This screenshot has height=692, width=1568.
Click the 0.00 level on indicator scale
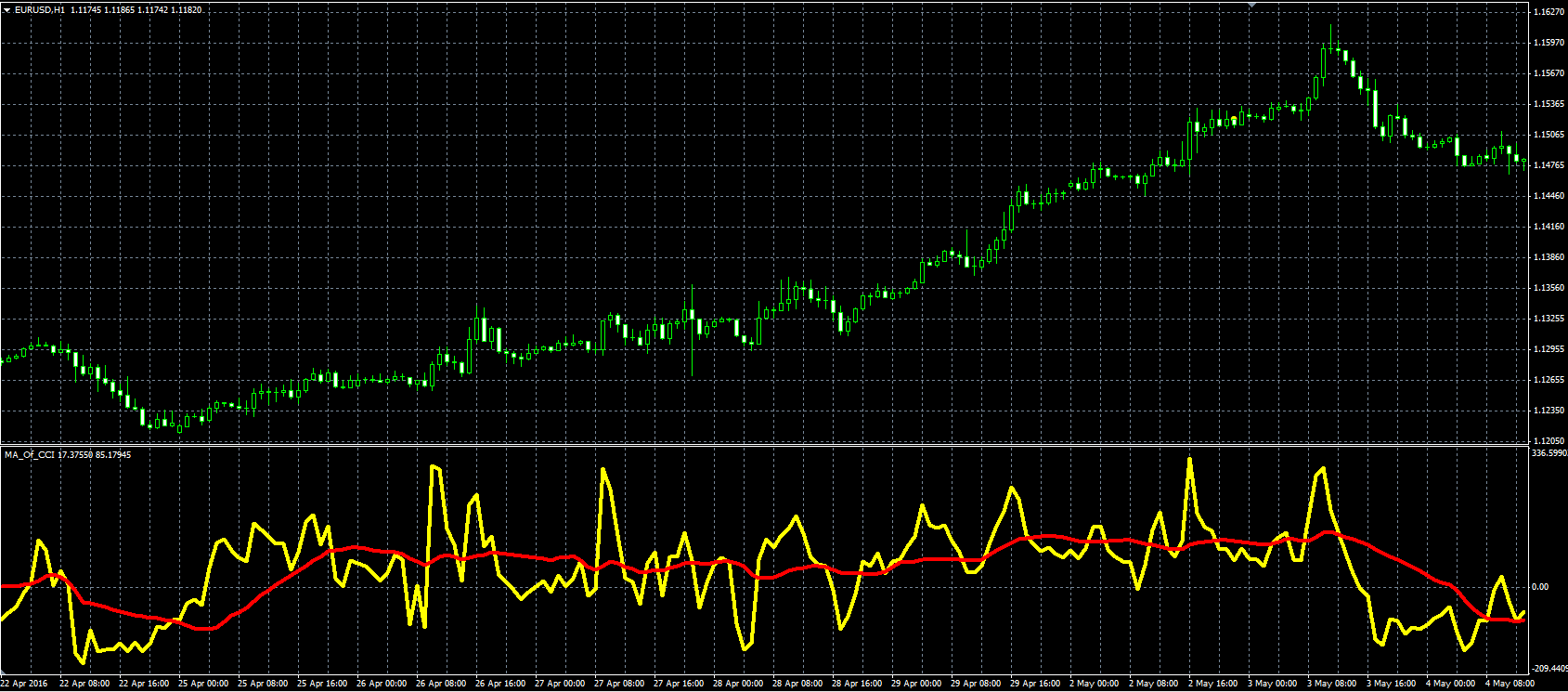tap(1541, 587)
